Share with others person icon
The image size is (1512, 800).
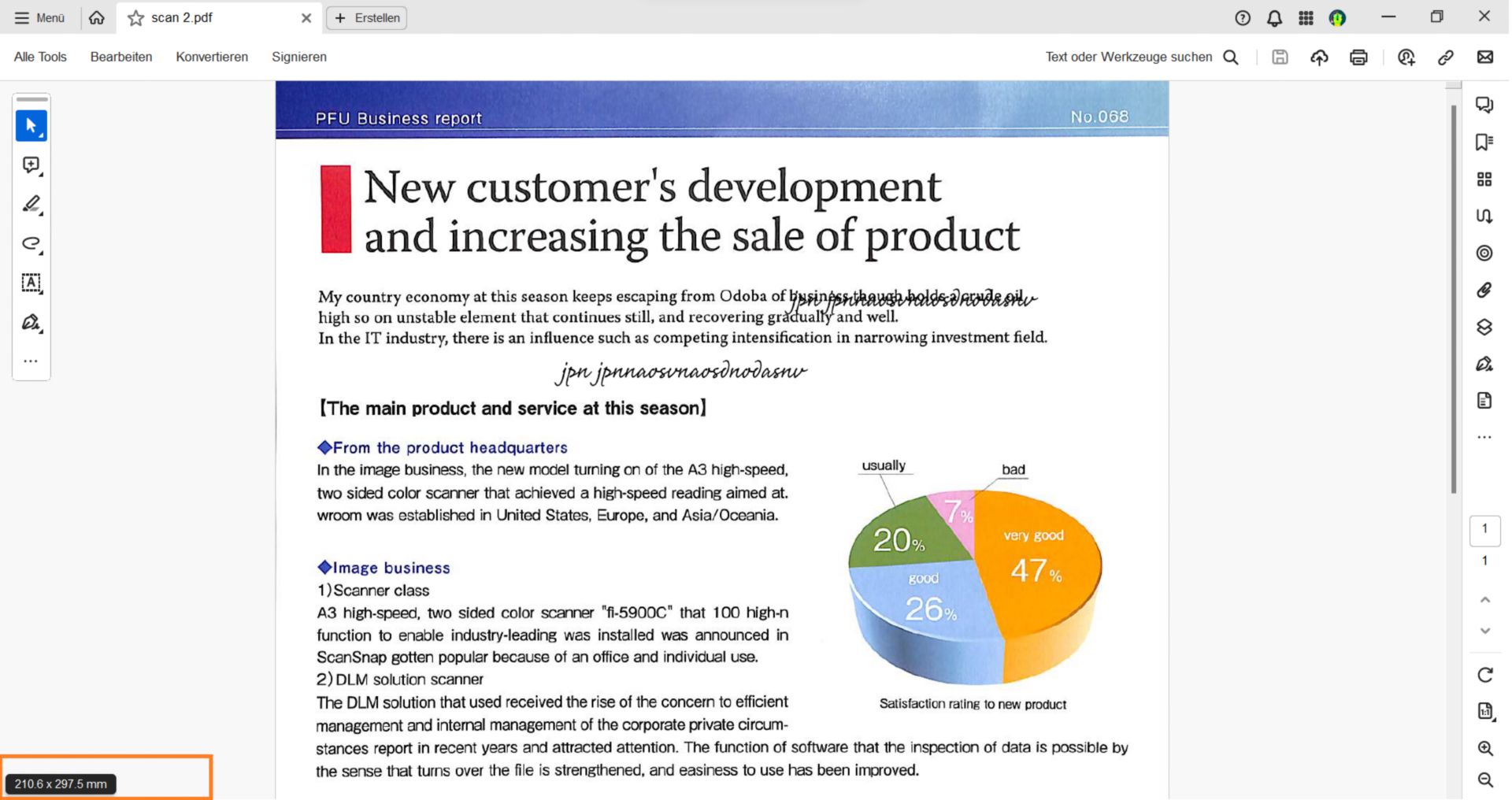tap(1406, 57)
